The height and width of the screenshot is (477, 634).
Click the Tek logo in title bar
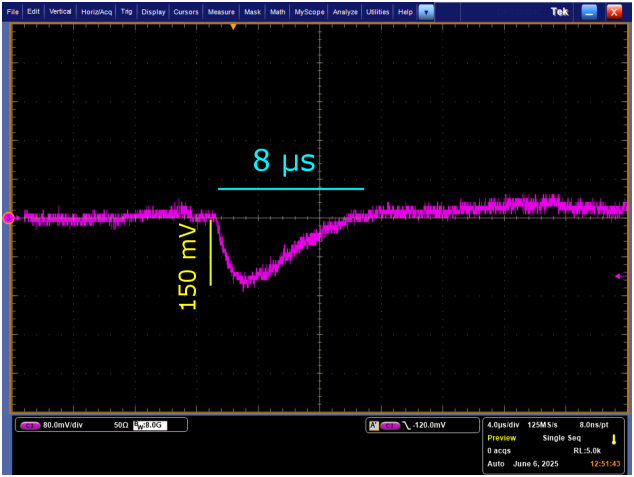[559, 11]
